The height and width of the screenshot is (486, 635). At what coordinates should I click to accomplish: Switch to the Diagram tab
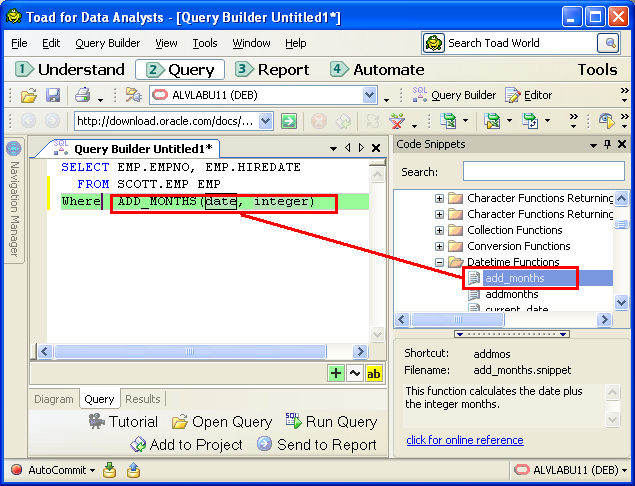[54, 399]
